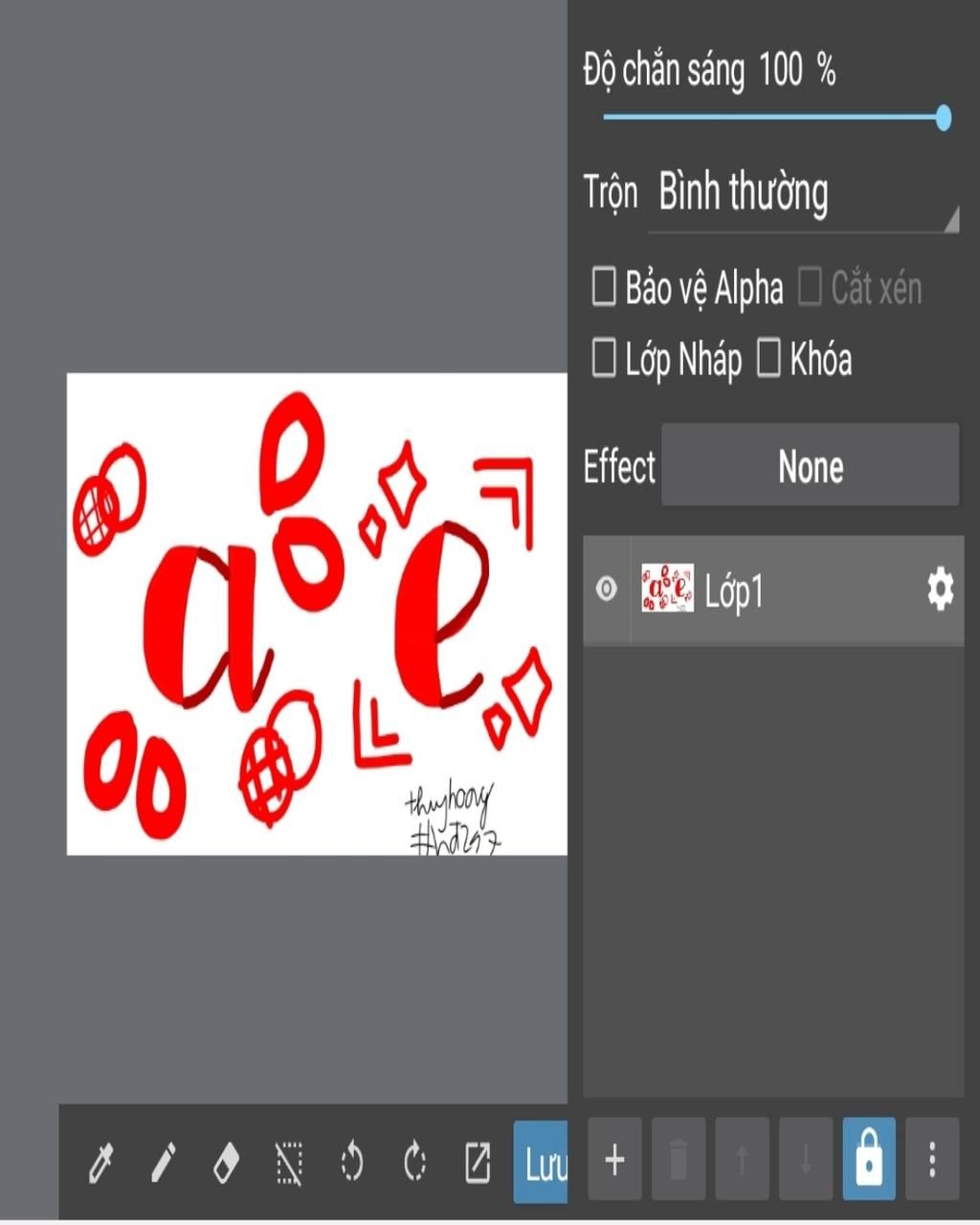Add a new layer
The height and width of the screenshot is (1225, 980).
pyautogui.click(x=614, y=1160)
